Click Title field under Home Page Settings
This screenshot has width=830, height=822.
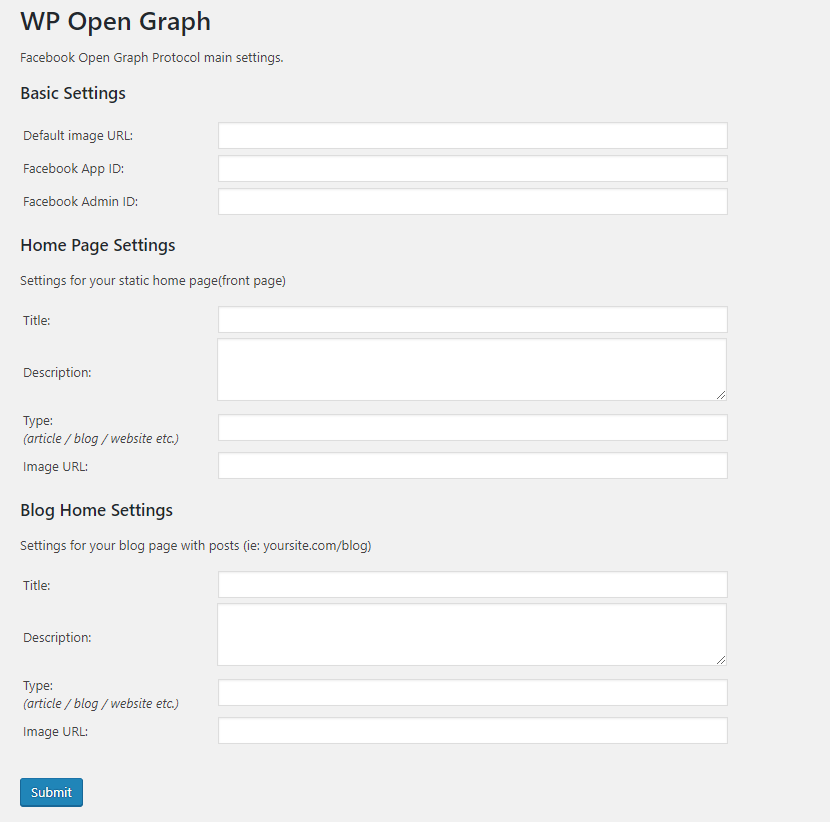click(473, 320)
